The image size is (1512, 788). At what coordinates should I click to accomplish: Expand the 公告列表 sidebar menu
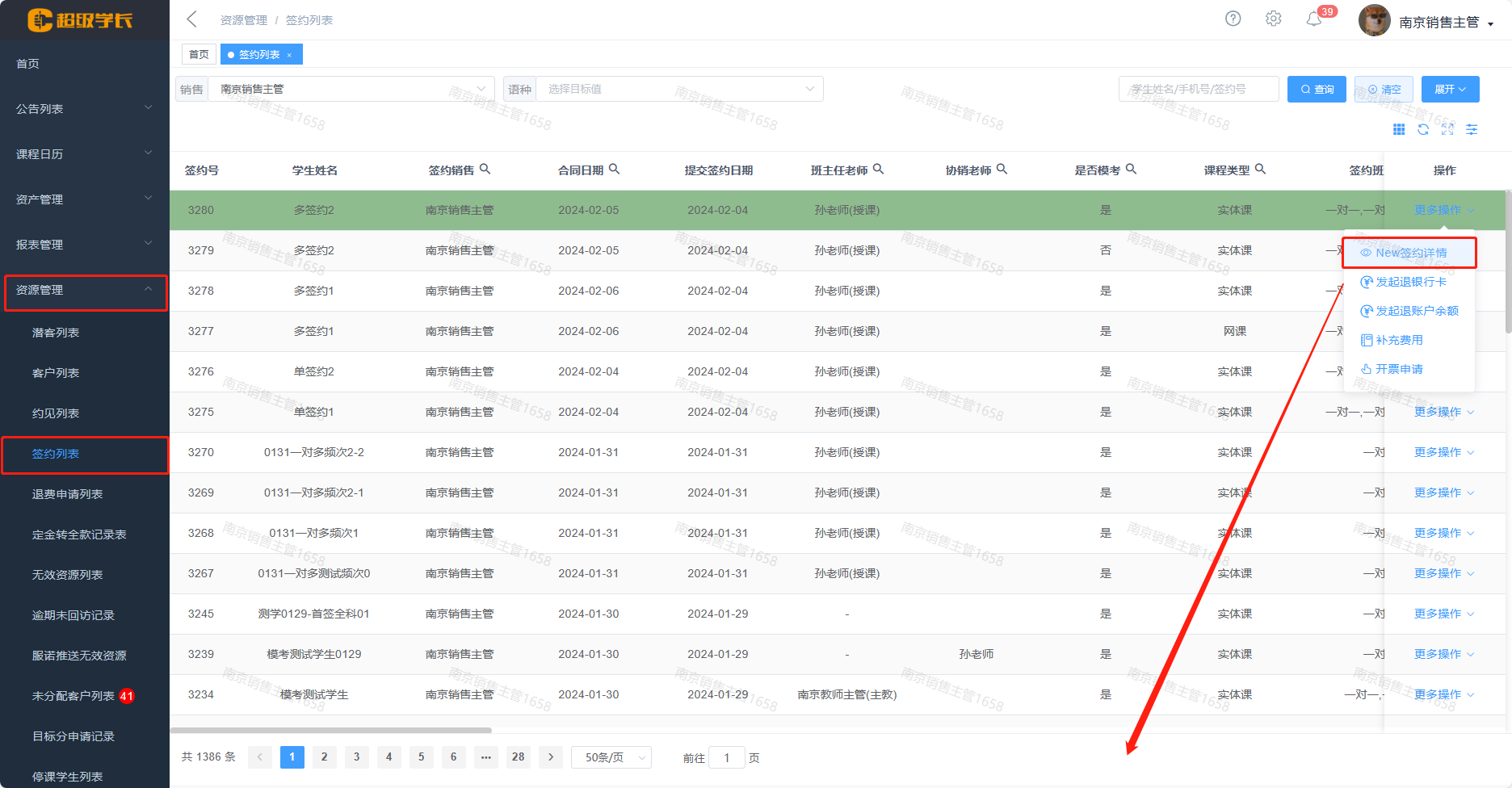[x=84, y=108]
